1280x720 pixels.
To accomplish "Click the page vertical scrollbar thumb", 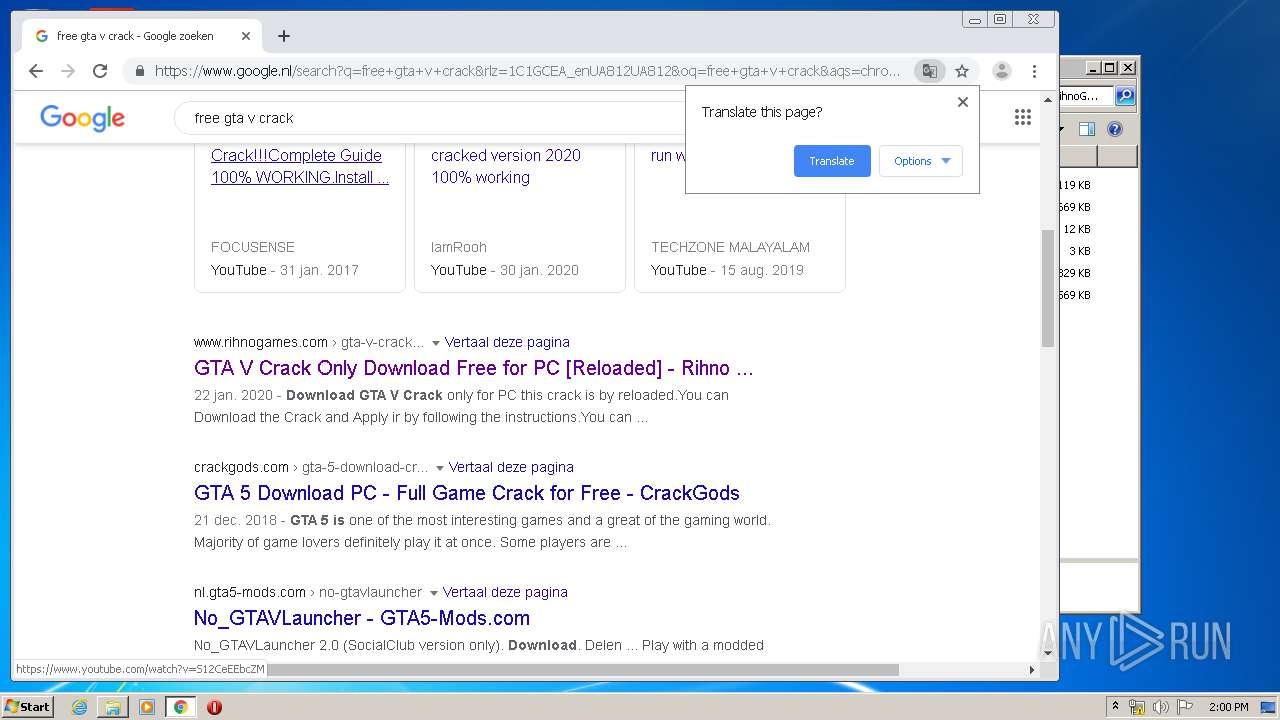I will coord(1048,288).
